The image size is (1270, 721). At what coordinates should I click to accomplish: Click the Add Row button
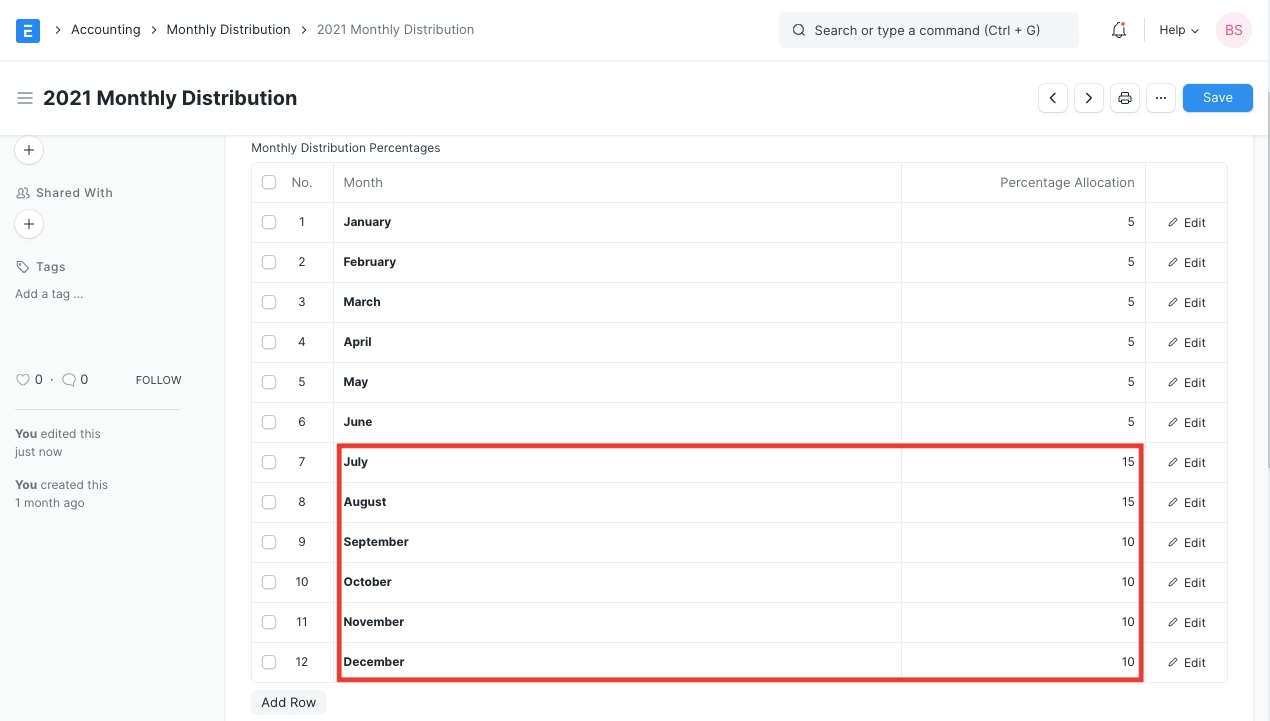click(288, 702)
